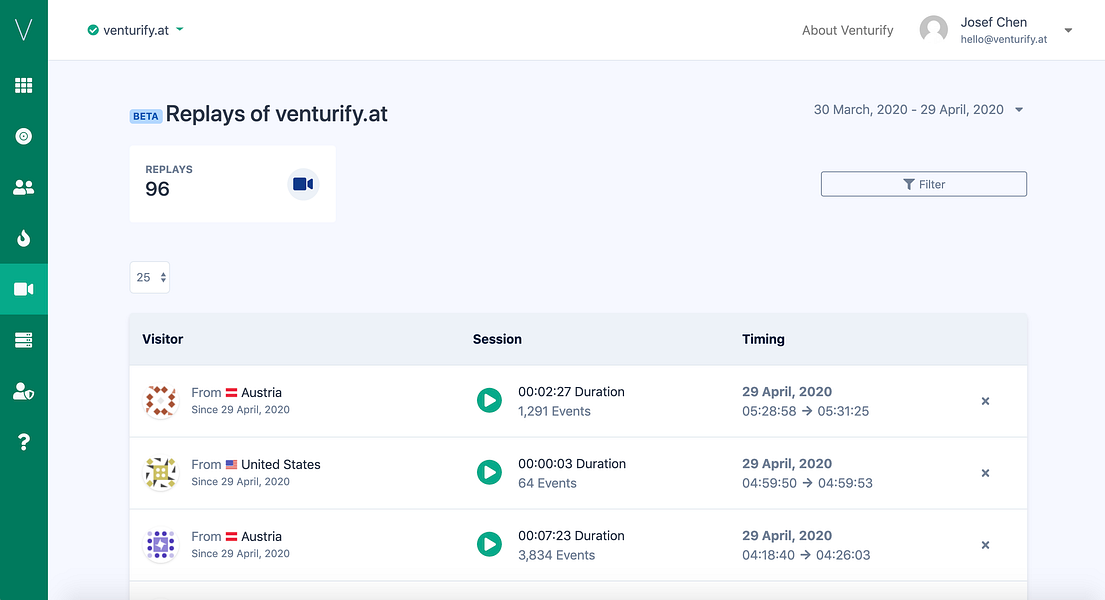
Task: Open the About Venturify link
Action: [x=848, y=30]
